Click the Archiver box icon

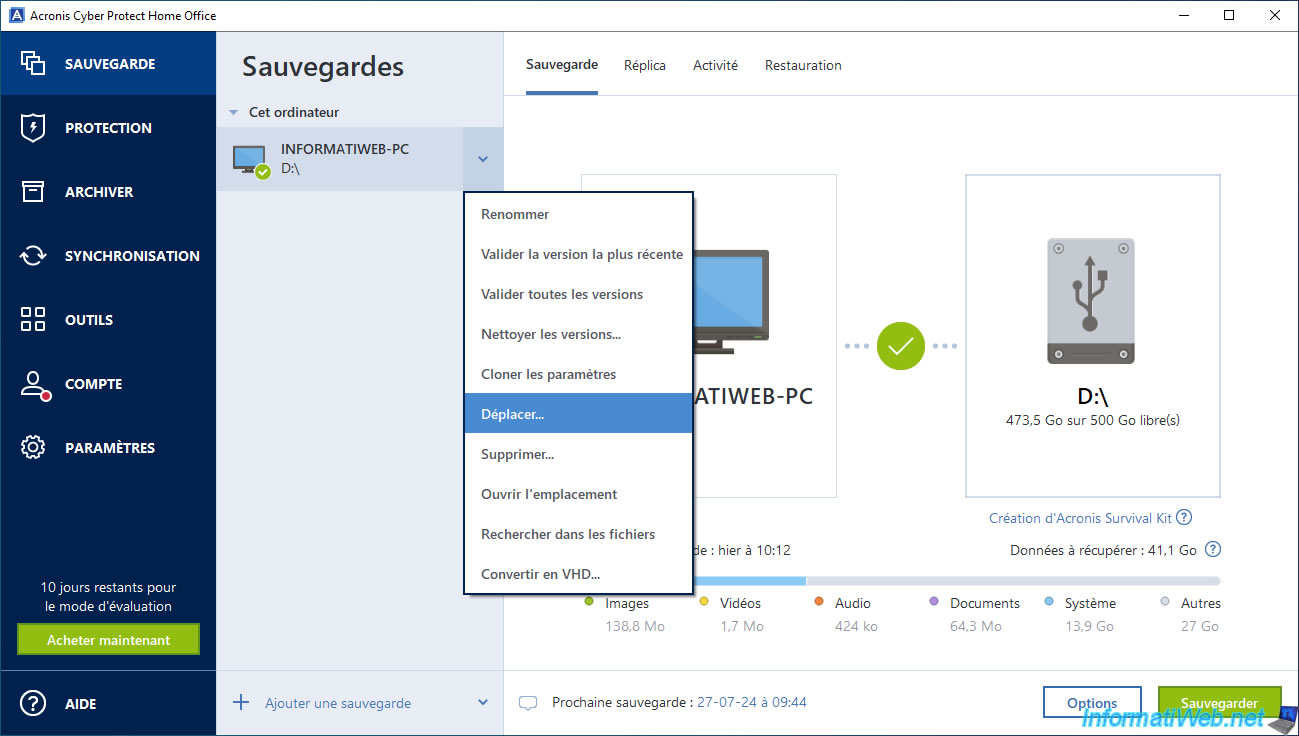coord(33,192)
